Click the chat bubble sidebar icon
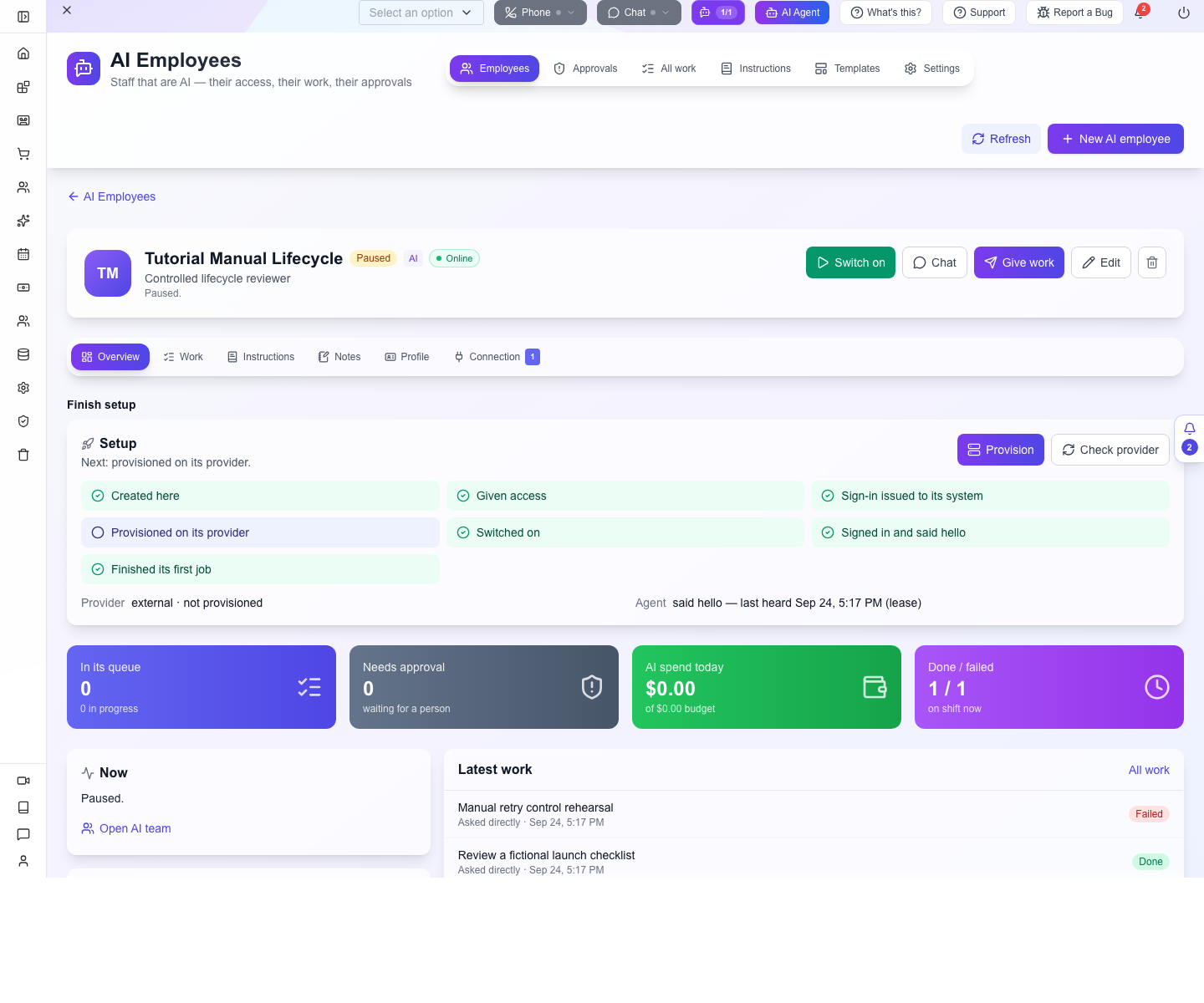This screenshot has width=1204, height=1003. pyautogui.click(x=23, y=834)
